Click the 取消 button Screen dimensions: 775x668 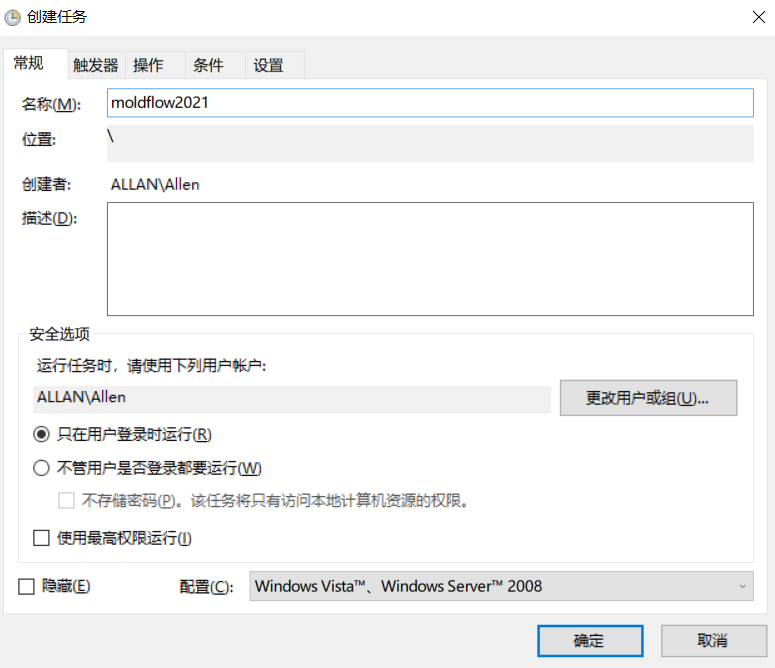click(x=714, y=641)
